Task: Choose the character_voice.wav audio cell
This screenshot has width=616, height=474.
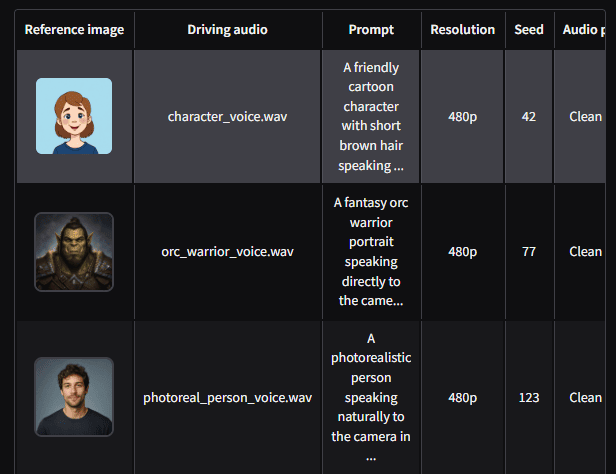Action: tap(227, 117)
